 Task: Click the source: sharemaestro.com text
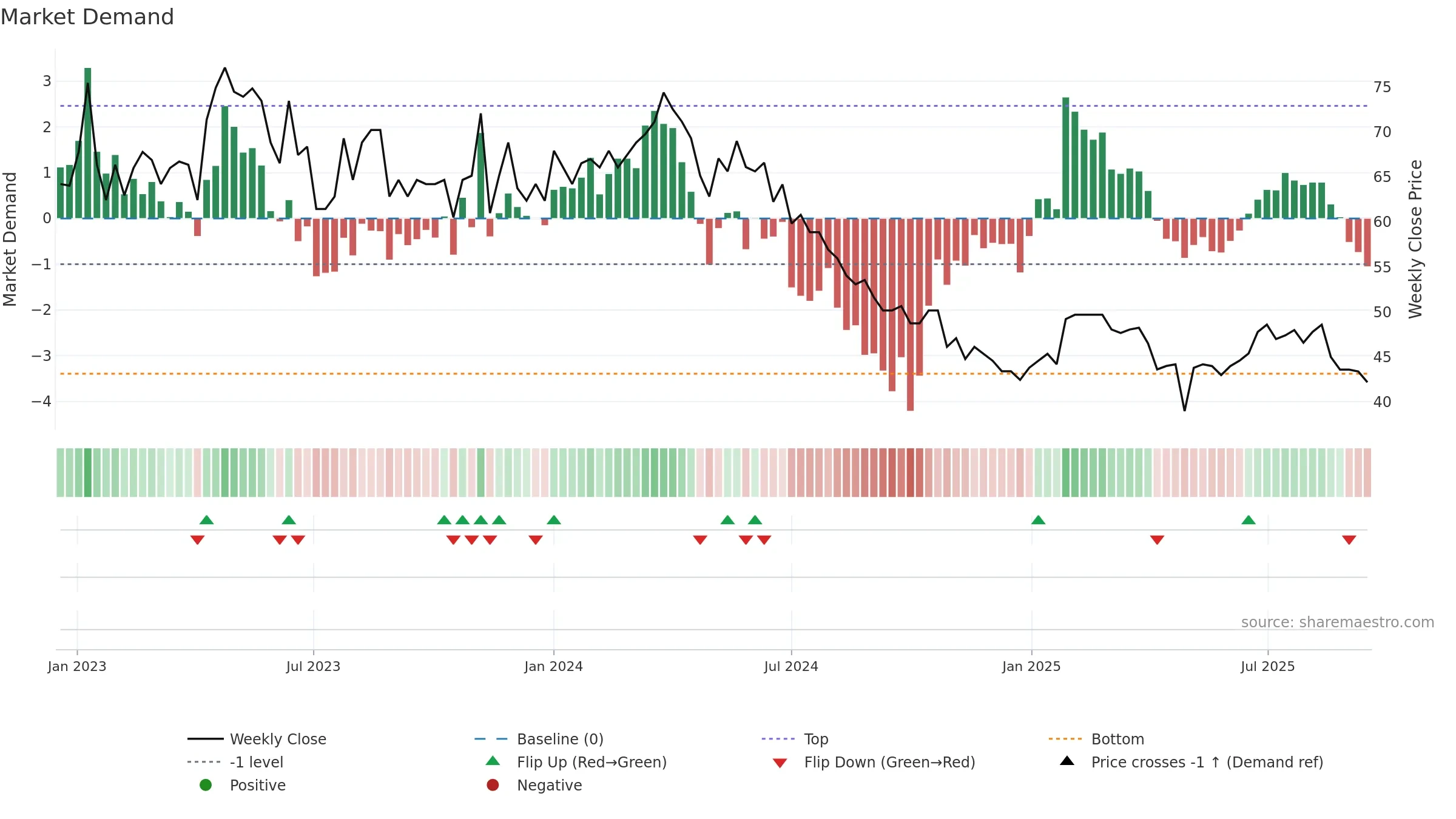(x=1338, y=622)
